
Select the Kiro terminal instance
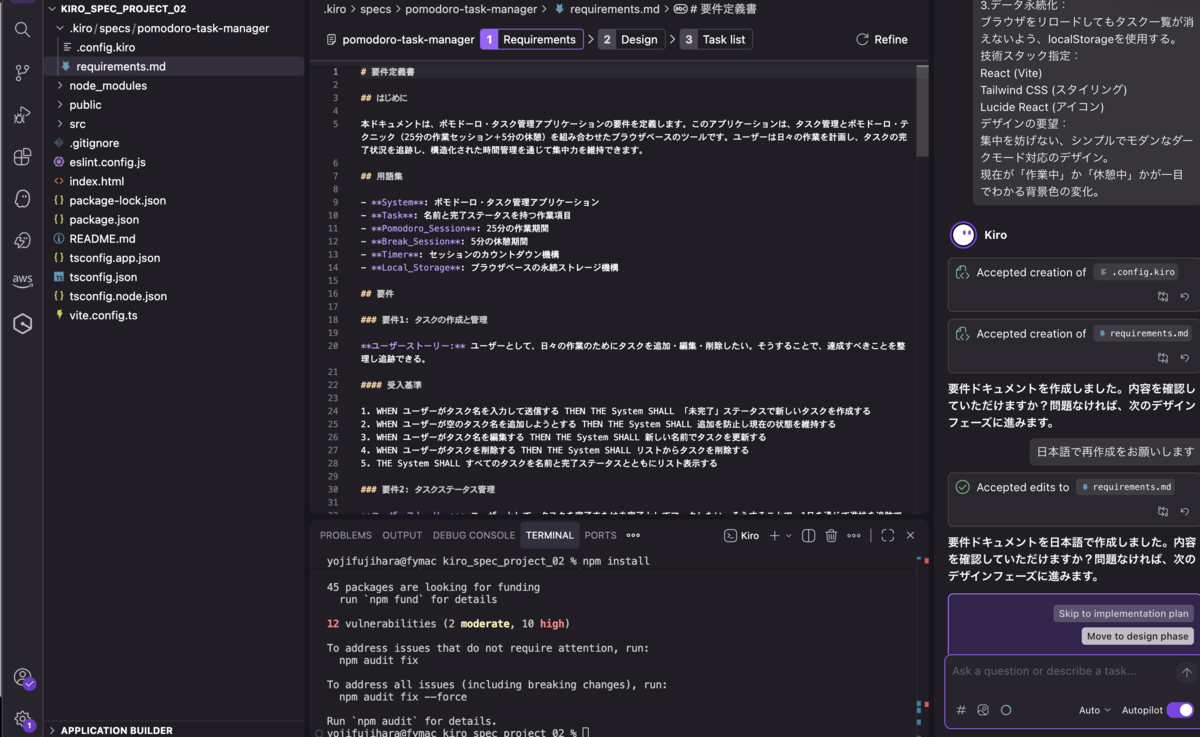(x=741, y=536)
